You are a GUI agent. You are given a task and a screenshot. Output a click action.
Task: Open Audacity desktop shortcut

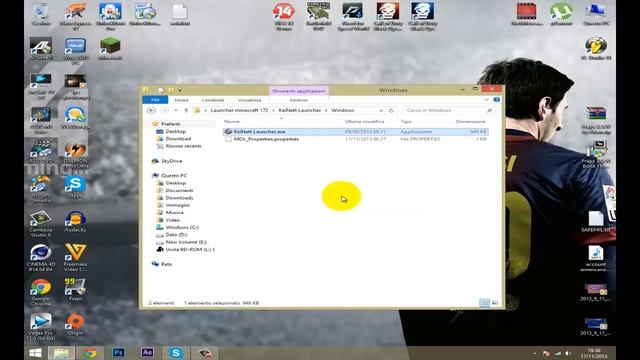(76, 222)
